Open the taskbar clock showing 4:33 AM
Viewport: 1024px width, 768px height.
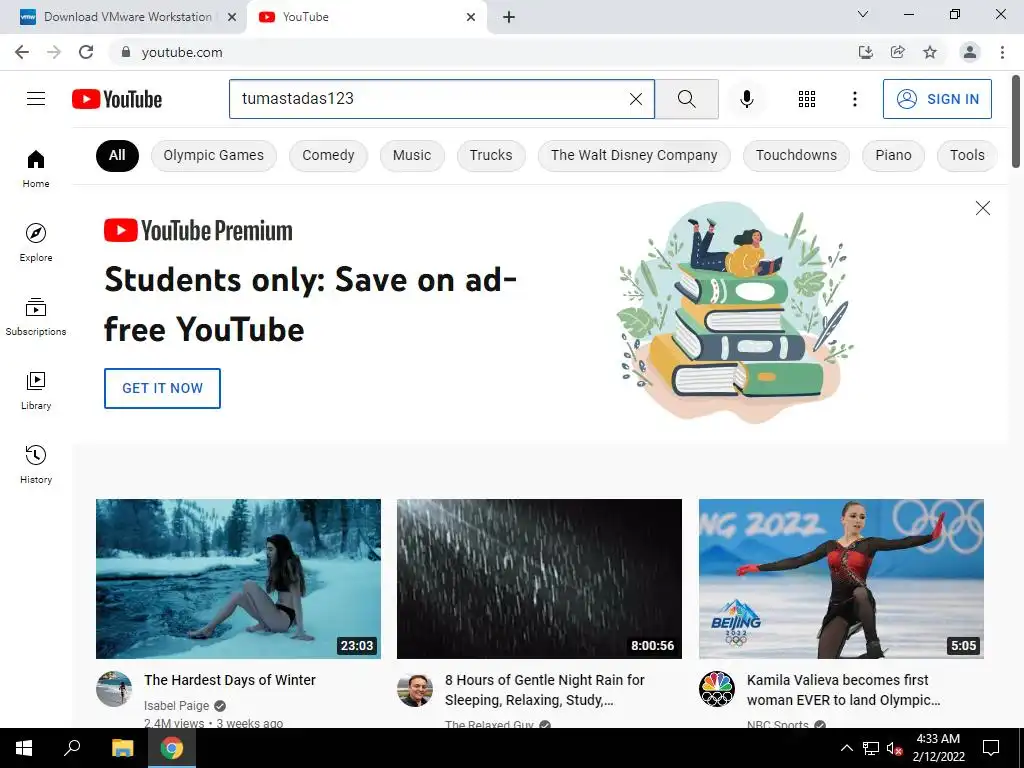(938, 748)
